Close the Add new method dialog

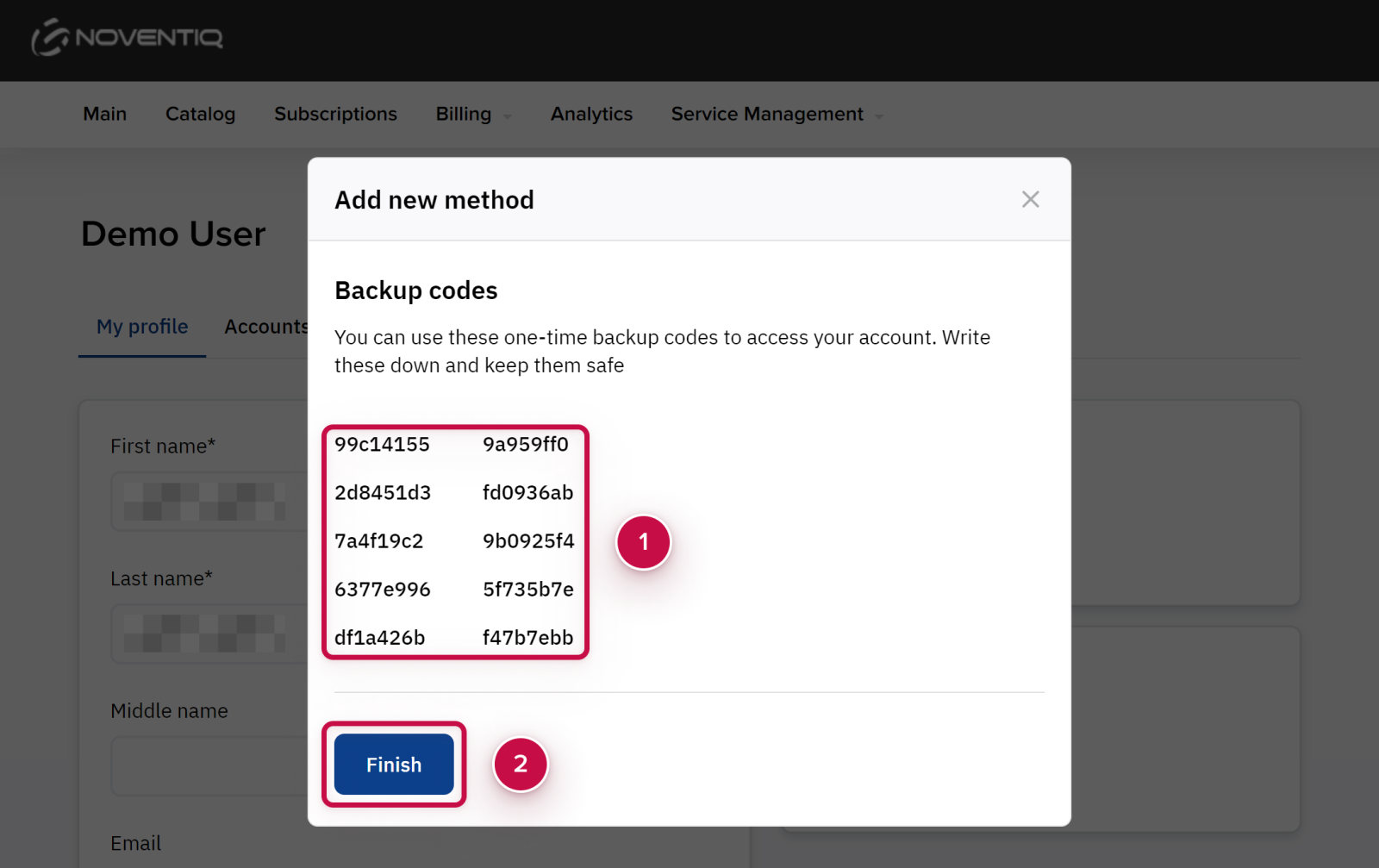(1030, 199)
